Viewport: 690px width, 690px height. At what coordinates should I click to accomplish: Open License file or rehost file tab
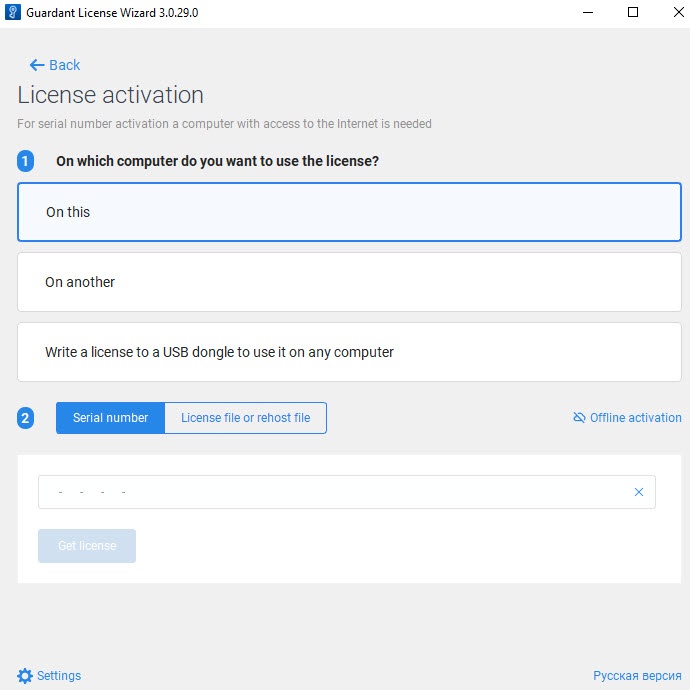245,418
